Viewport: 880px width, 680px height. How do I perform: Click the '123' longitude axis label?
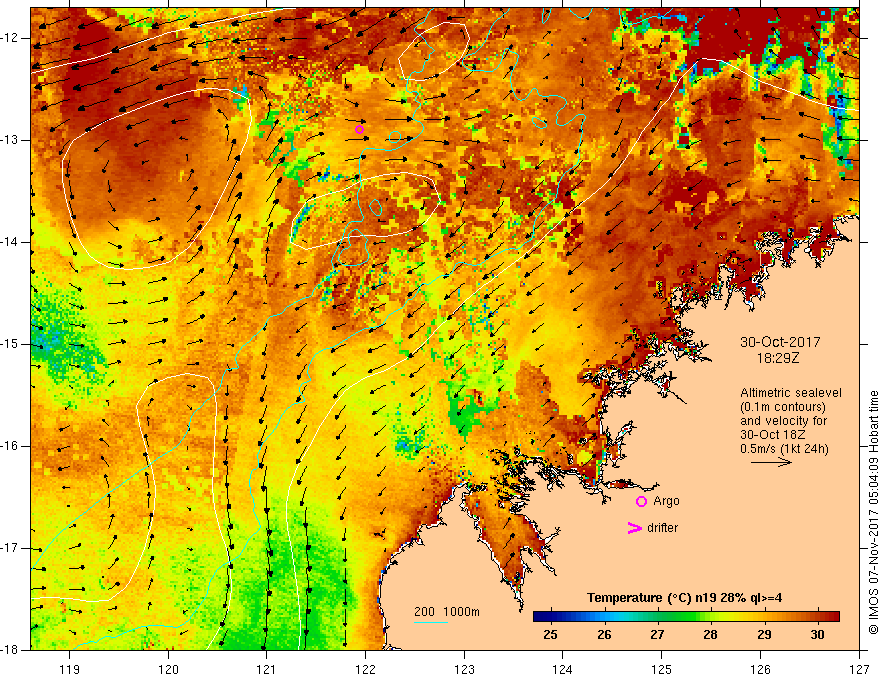(x=464, y=669)
